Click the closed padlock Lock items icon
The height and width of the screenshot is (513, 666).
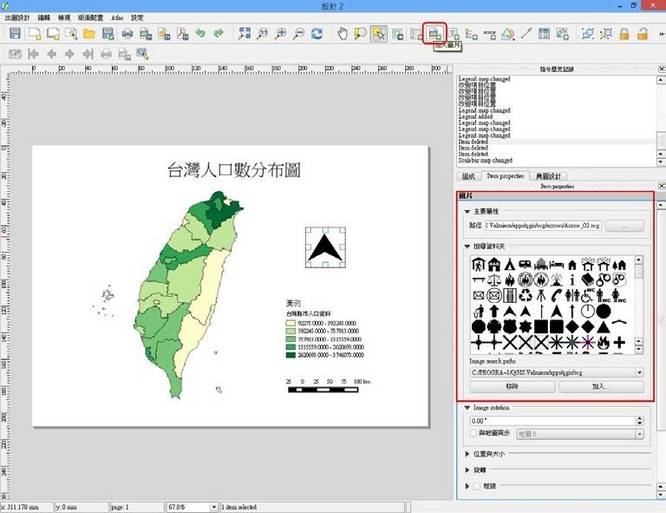(x=624, y=34)
